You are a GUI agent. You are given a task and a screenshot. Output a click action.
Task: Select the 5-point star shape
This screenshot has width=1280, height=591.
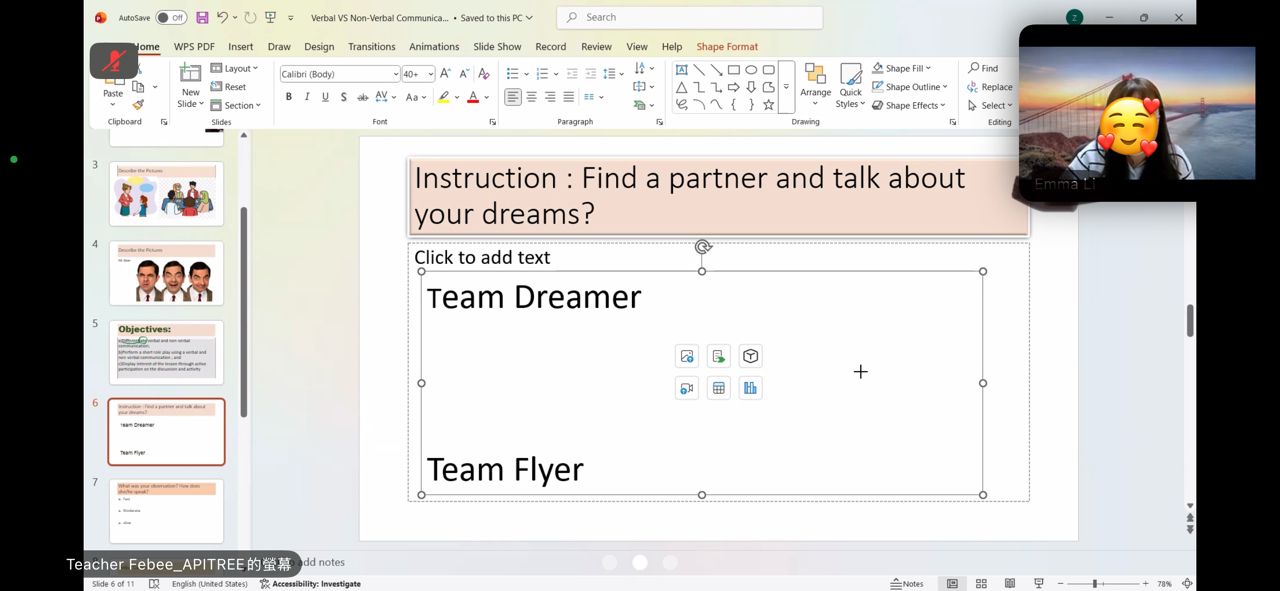click(768, 105)
